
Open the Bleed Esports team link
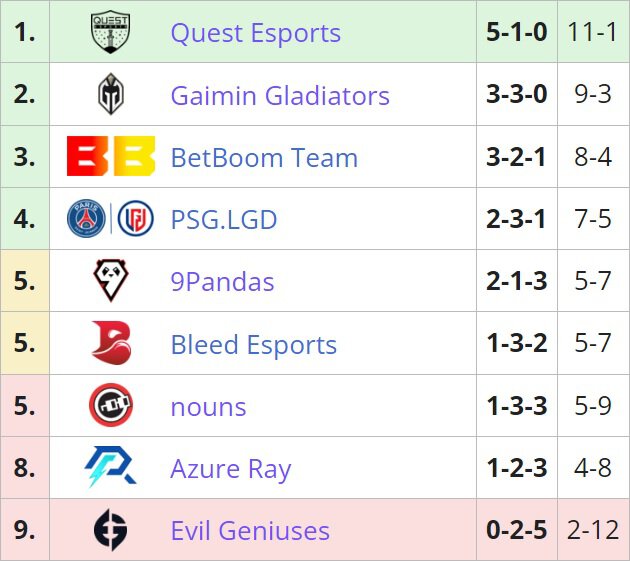point(254,345)
